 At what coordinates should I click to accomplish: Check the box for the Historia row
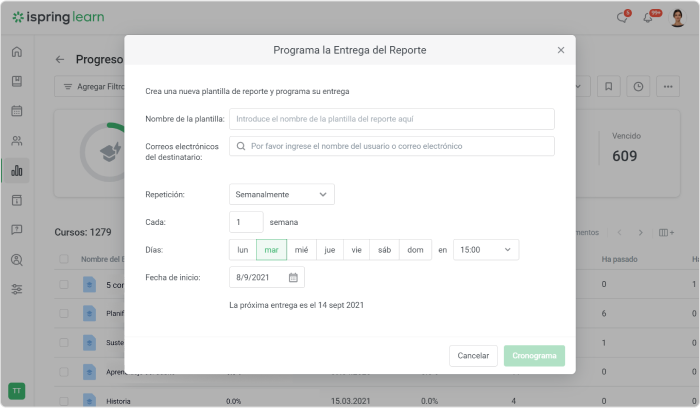pos(64,401)
